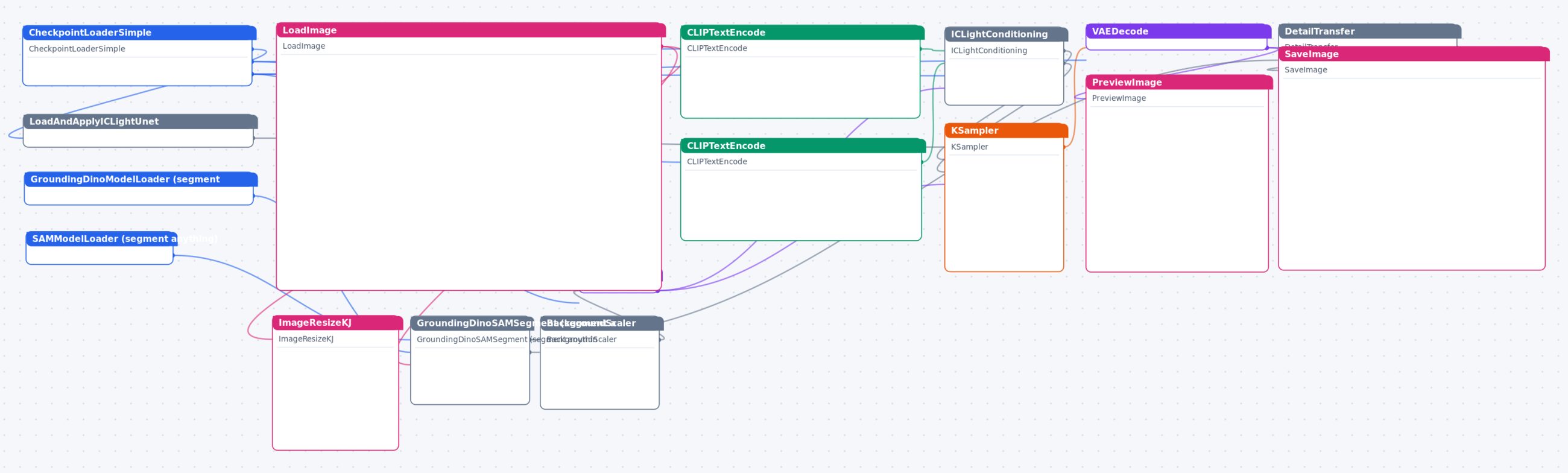1568x473 pixels.
Task: Select the ICLightConditioning node title bar
Action: pos(1006,34)
